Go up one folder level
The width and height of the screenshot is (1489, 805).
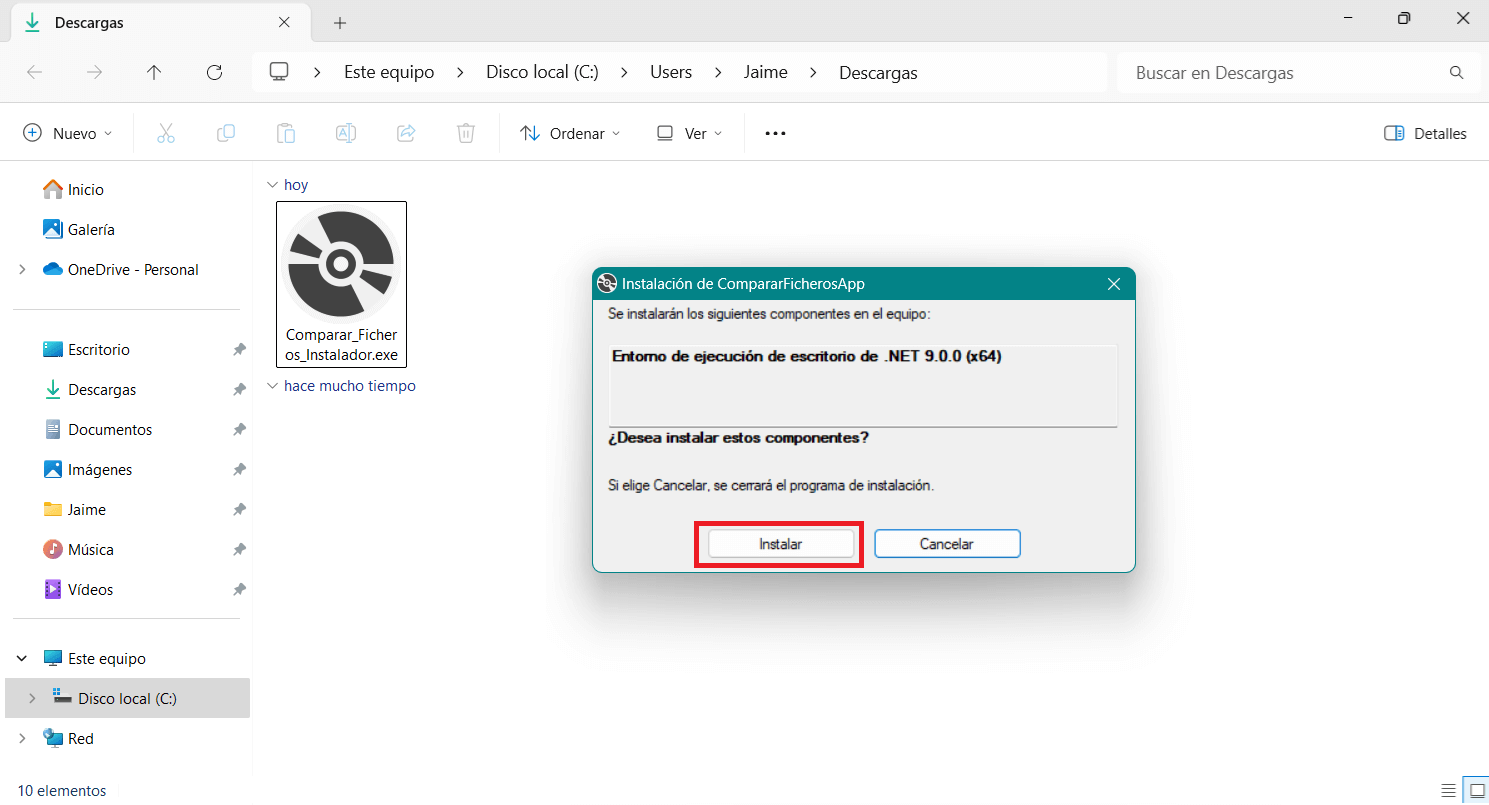[x=154, y=72]
